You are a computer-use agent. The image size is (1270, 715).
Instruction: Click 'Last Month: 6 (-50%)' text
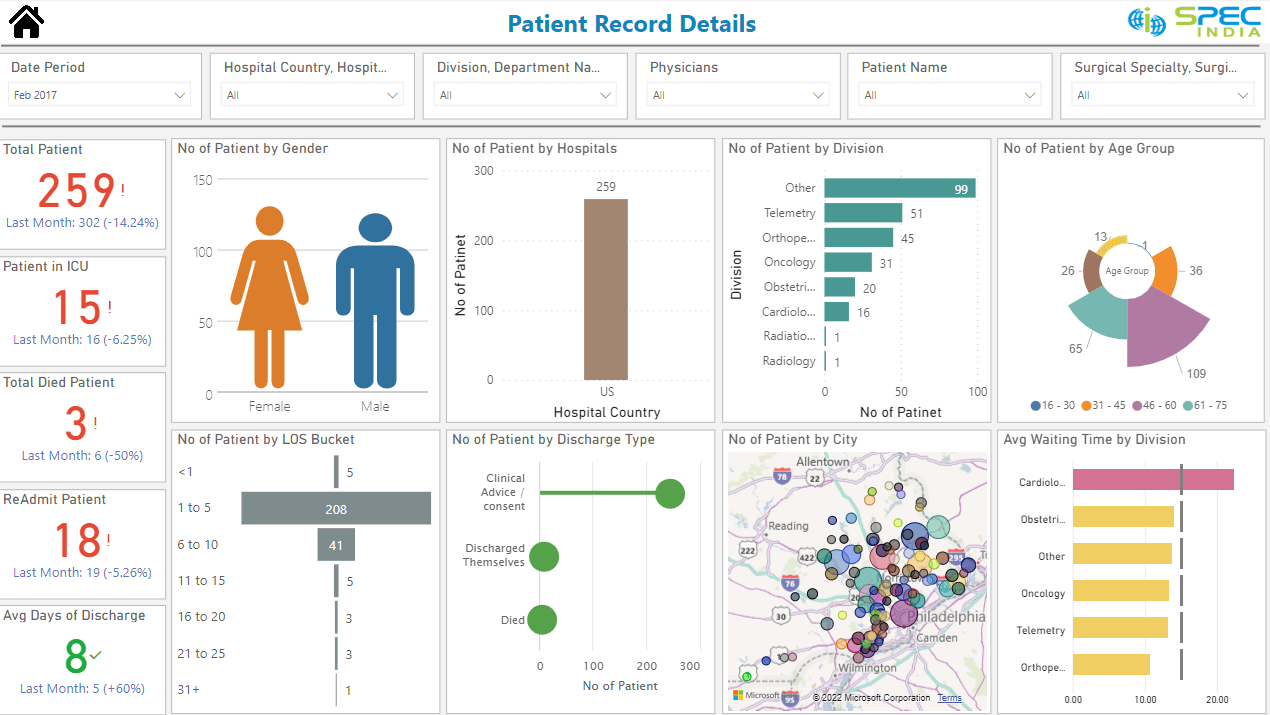(82, 456)
